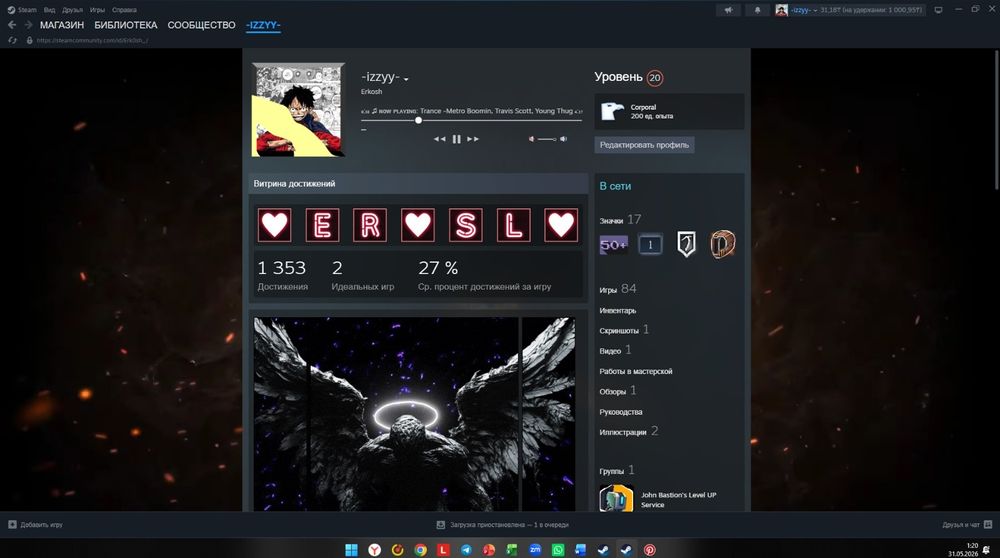The image size is (1000, 558).
Task: Go forward with the navigation arrow
Action: point(28,25)
